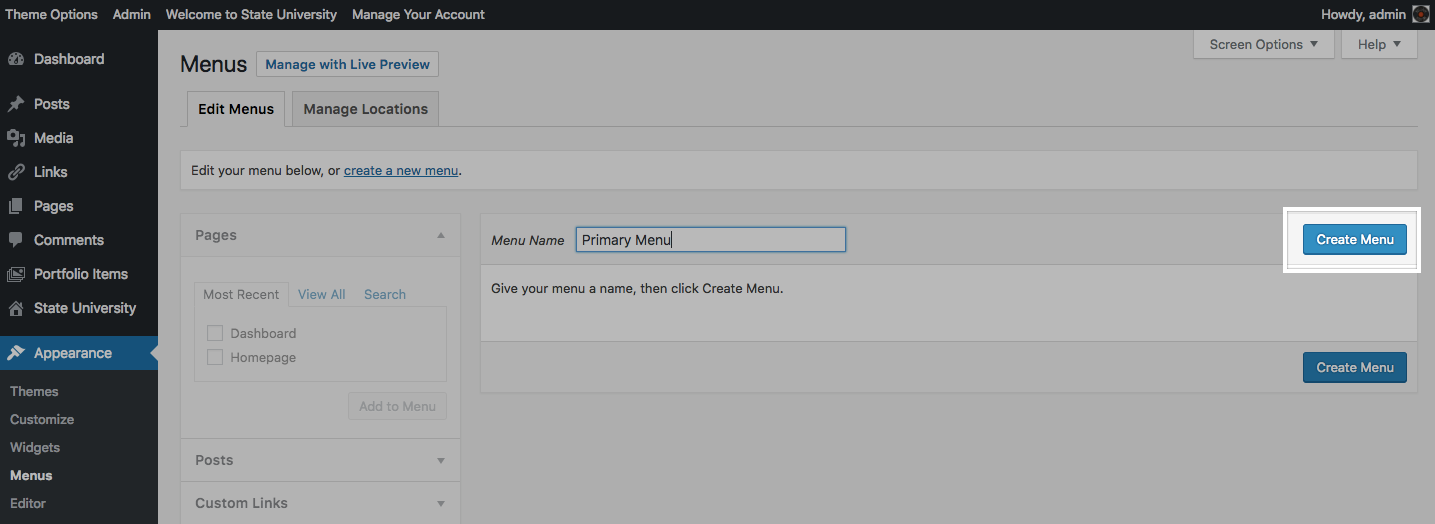Click the top Create Menu button
Image resolution: width=1435 pixels, height=524 pixels.
pos(1355,239)
